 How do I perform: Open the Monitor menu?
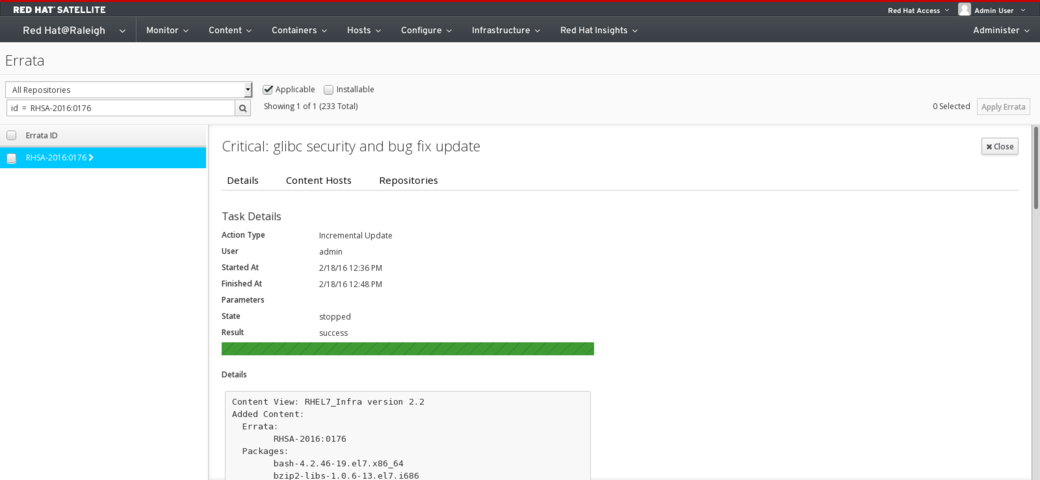(x=167, y=30)
